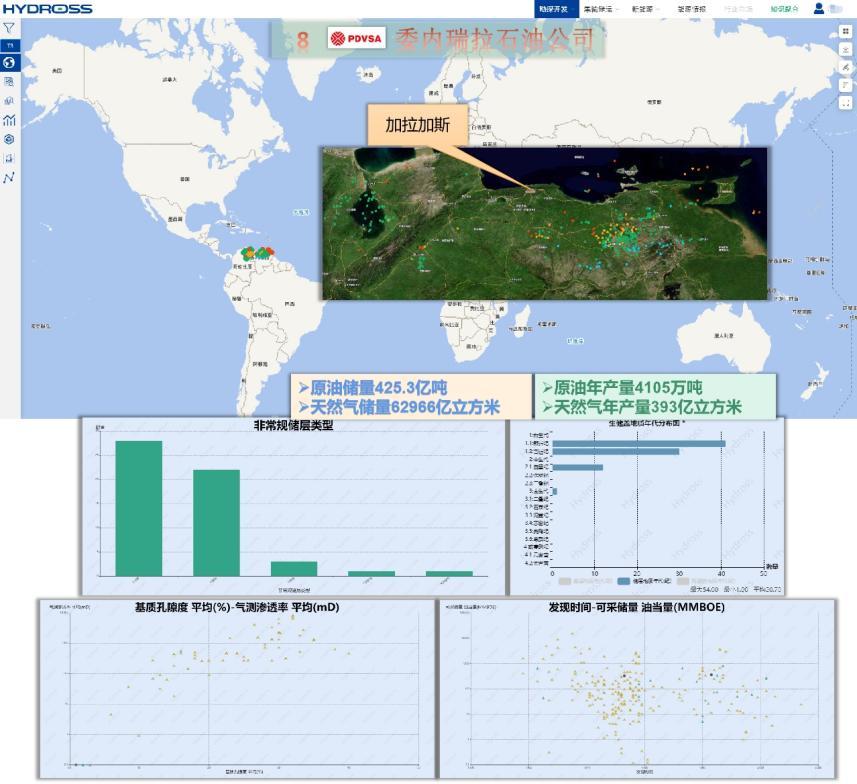Viewport: 857px width, 784px height.
Task: Open the globe map view from the sidebar
Action: click(x=8, y=63)
